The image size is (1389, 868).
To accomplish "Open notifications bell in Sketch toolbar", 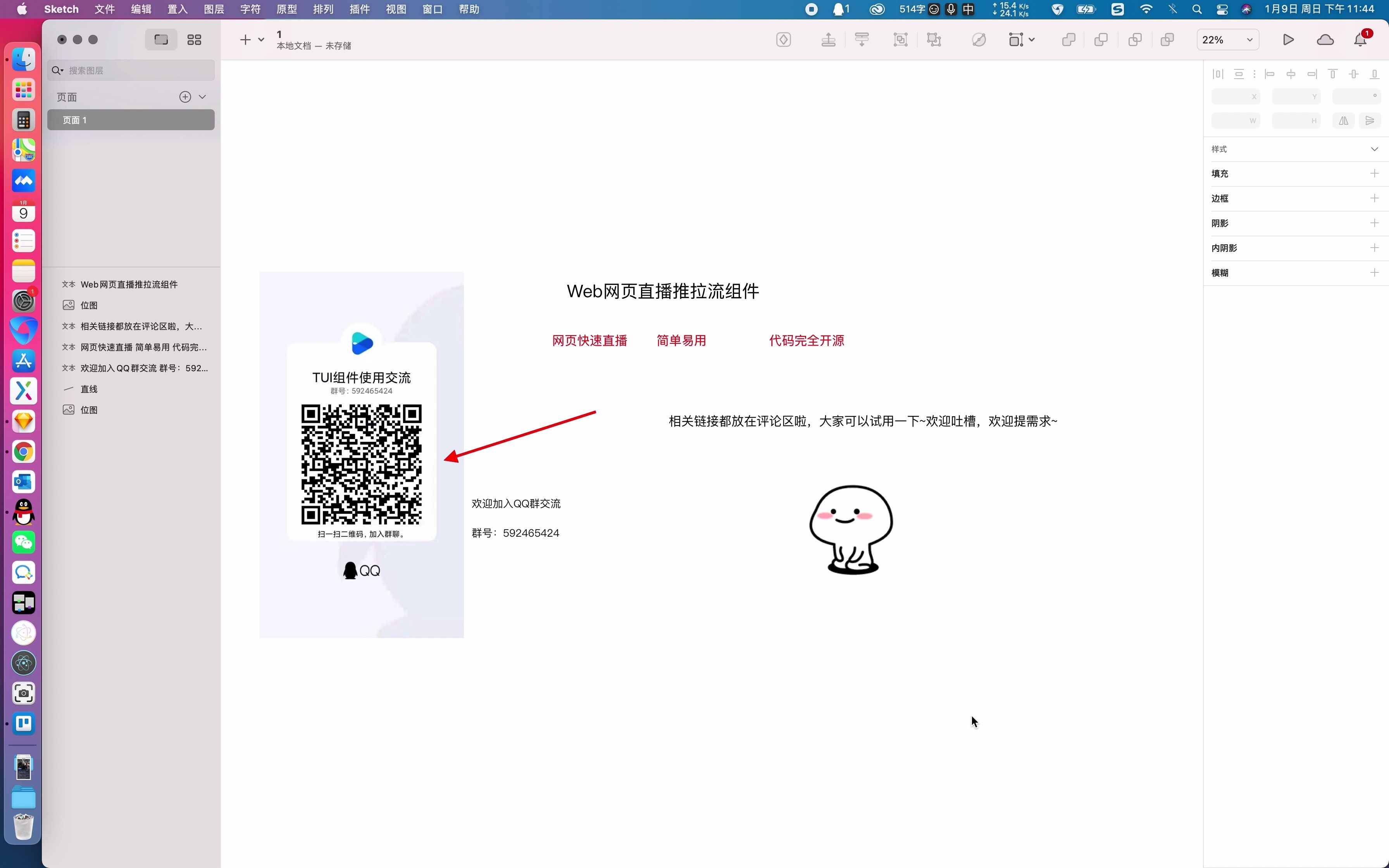I will click(1360, 40).
